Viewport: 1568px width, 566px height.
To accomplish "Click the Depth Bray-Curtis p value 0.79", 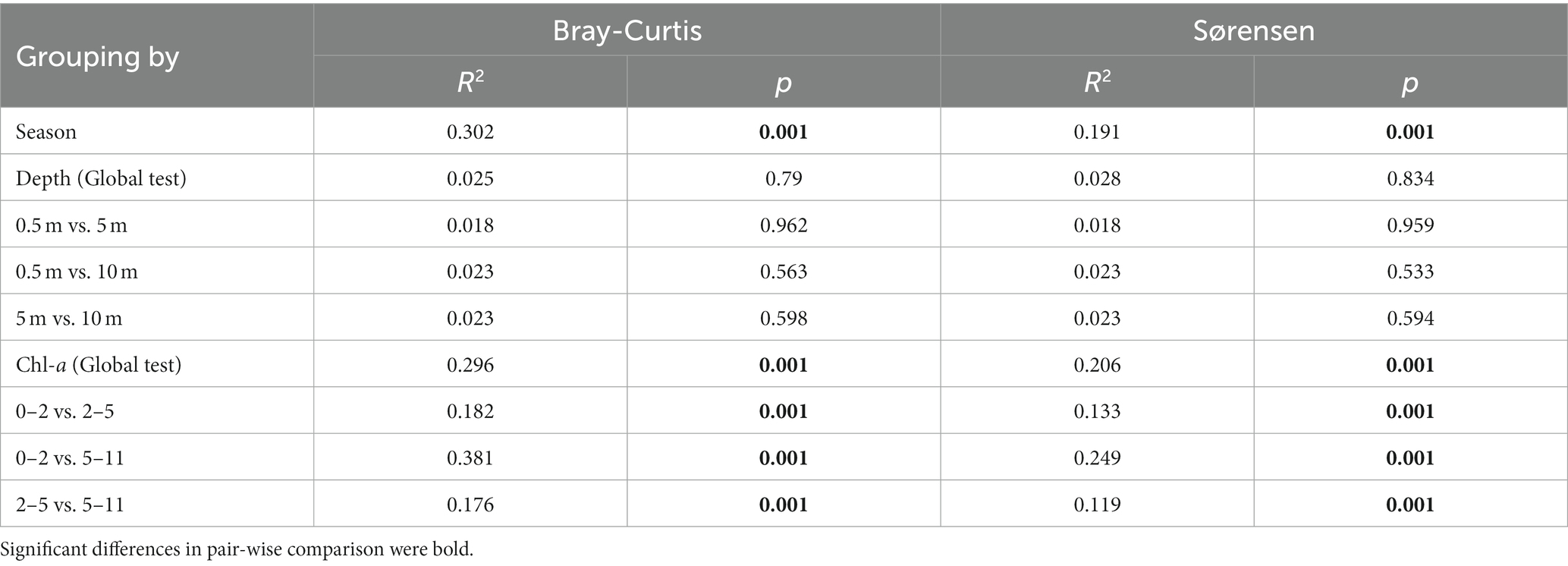I will pyautogui.click(x=784, y=178).
